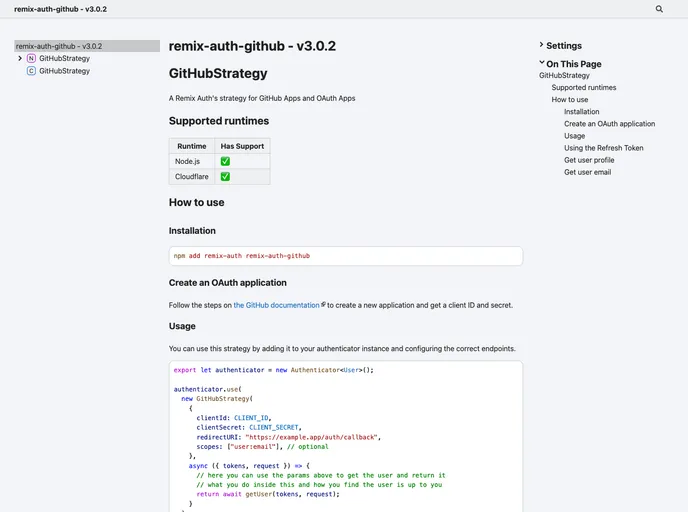Click the GitHubStrategy main heading
688x512 pixels.
pyautogui.click(x=218, y=73)
